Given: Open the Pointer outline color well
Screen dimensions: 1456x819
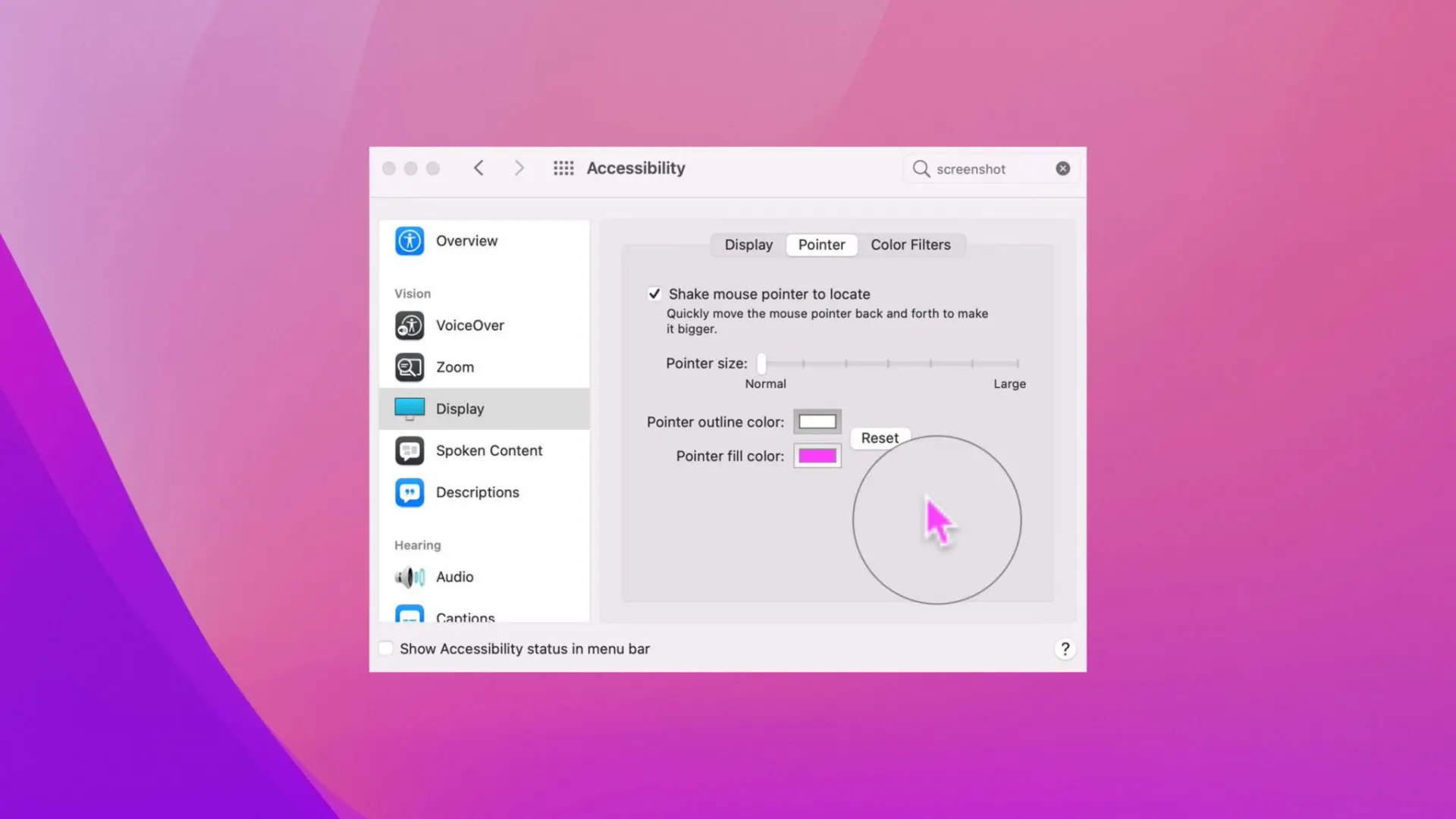Looking at the screenshot, I should (817, 422).
